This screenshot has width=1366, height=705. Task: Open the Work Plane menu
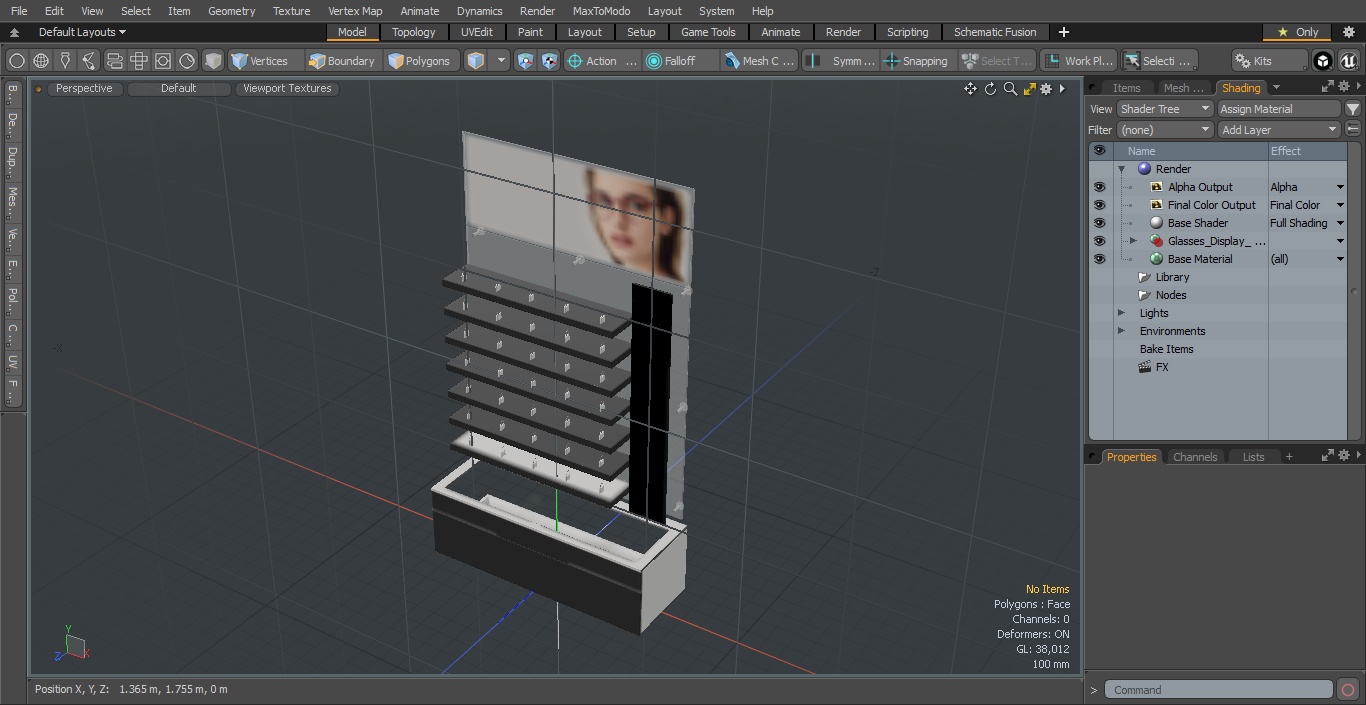1078,61
